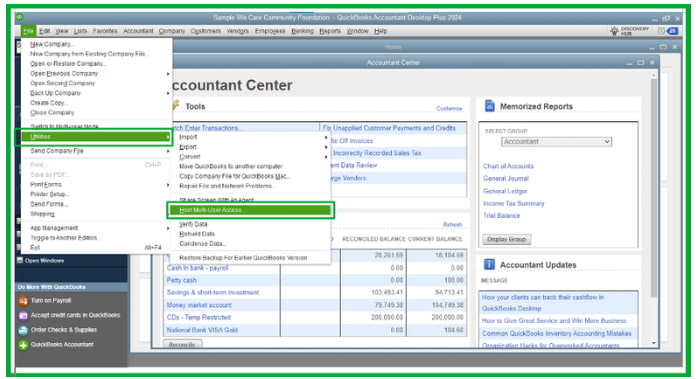Viewport: 696px width, 379px height.
Task: Click the Accept credit cards icon
Action: [x=23, y=316]
